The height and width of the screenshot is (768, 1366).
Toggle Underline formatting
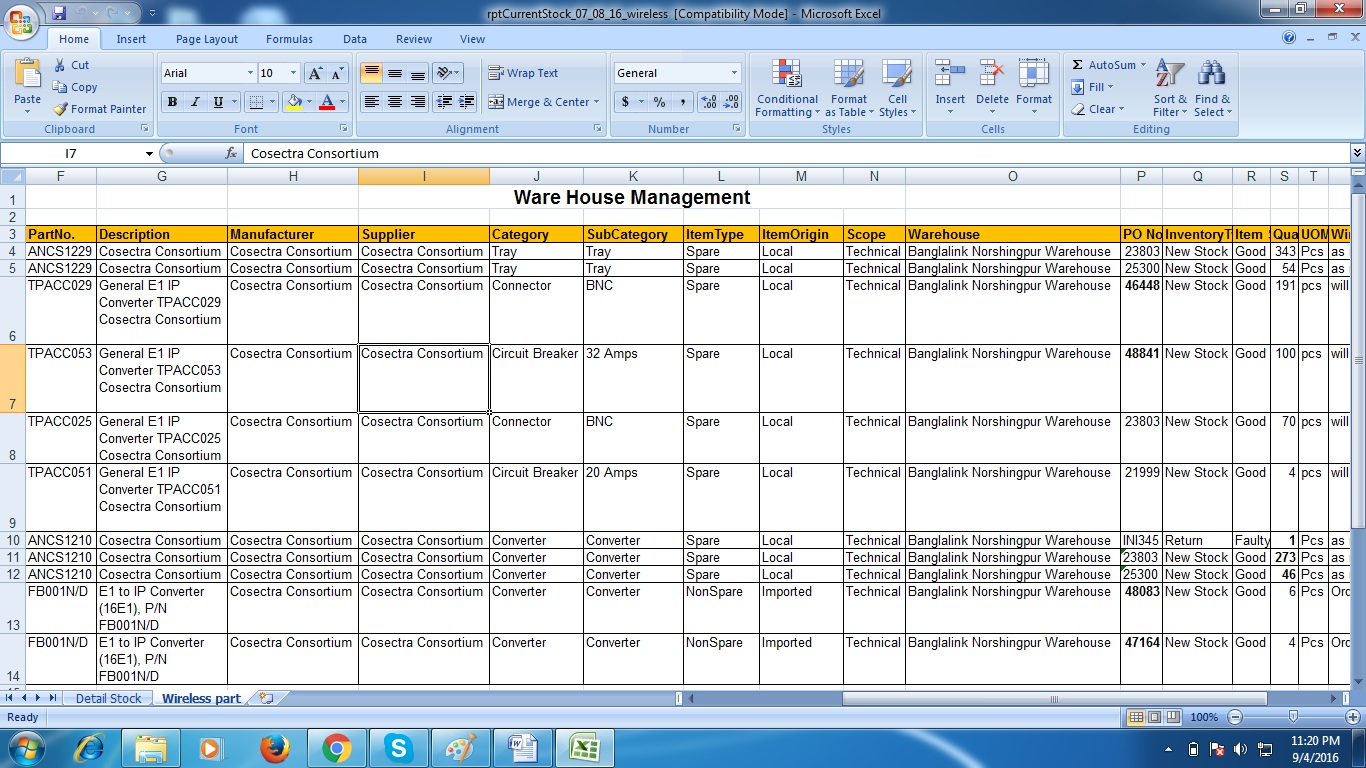coord(218,102)
